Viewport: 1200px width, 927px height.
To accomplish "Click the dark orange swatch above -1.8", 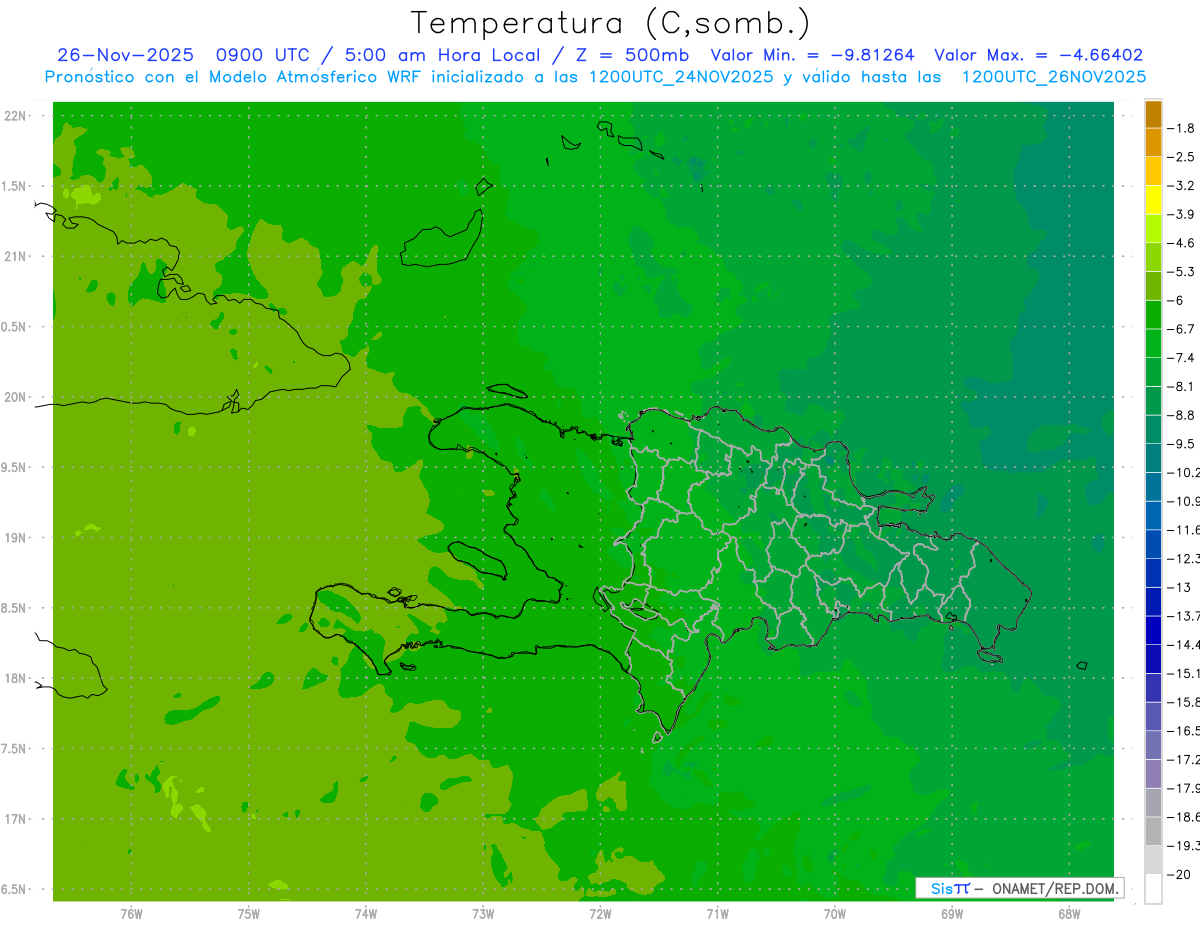I will click(1153, 114).
